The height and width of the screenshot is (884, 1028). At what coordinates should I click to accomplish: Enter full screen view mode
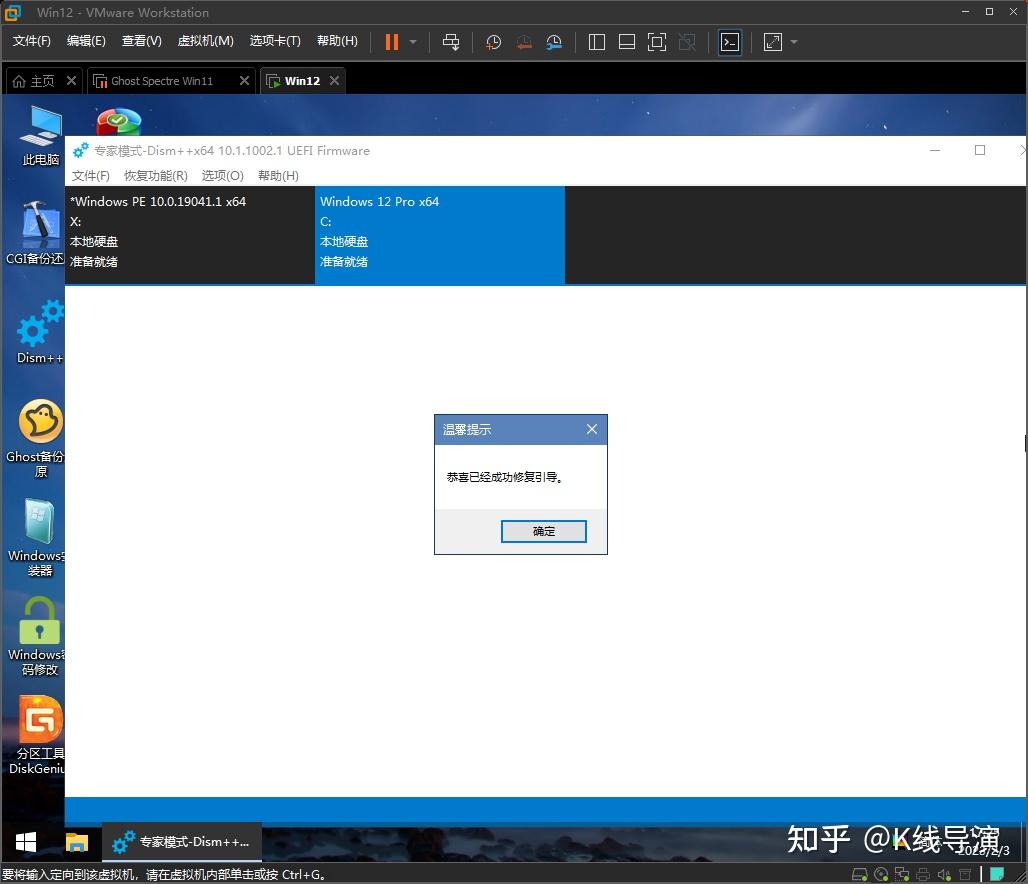pyautogui.click(x=656, y=42)
